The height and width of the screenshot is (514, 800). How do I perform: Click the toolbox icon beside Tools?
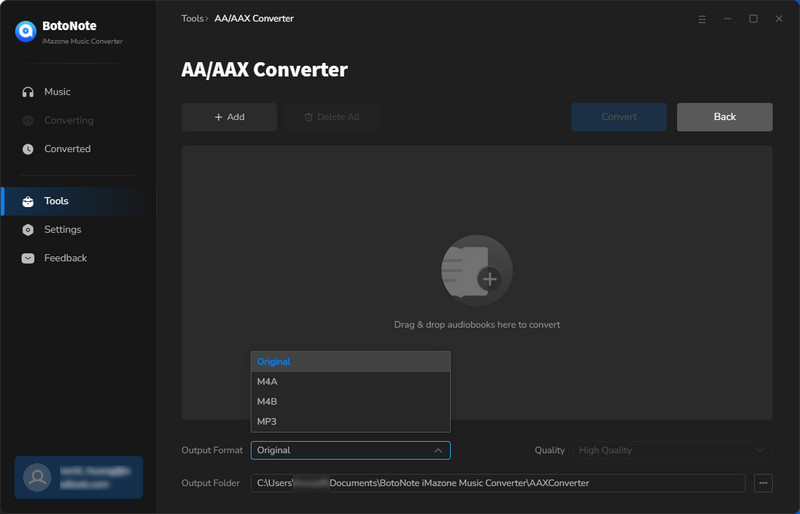(x=28, y=201)
